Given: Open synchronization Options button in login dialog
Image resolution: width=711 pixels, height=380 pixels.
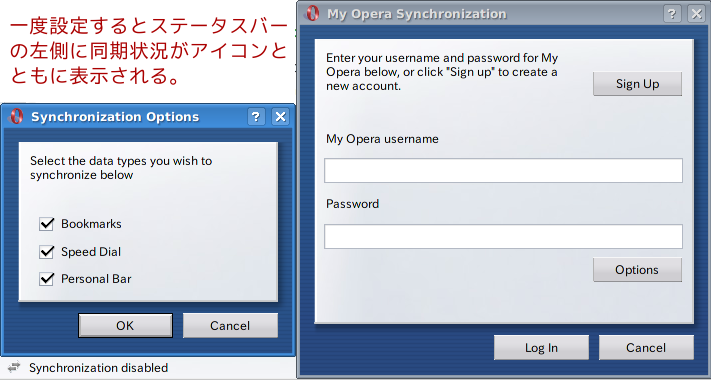Looking at the screenshot, I should 637,270.
